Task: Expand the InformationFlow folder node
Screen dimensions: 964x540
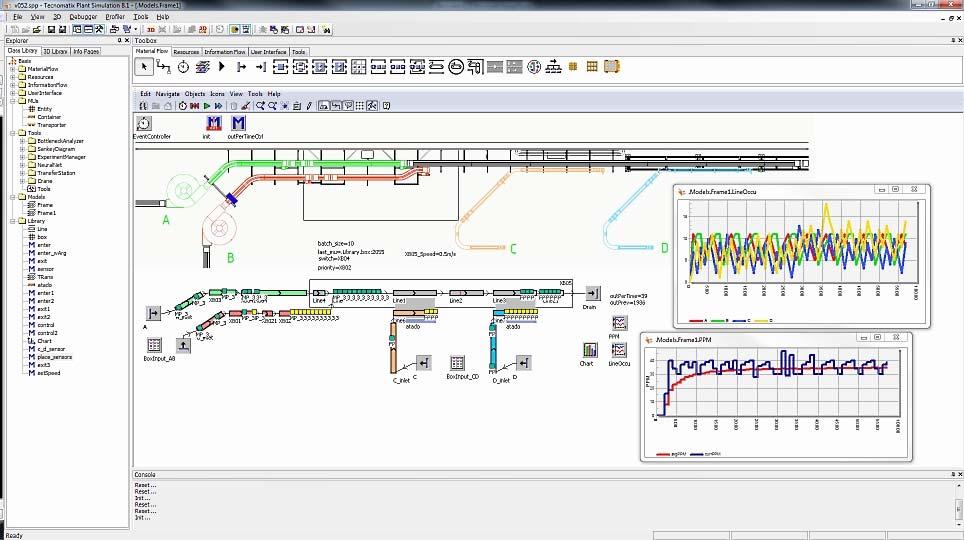Action: (x=12, y=85)
